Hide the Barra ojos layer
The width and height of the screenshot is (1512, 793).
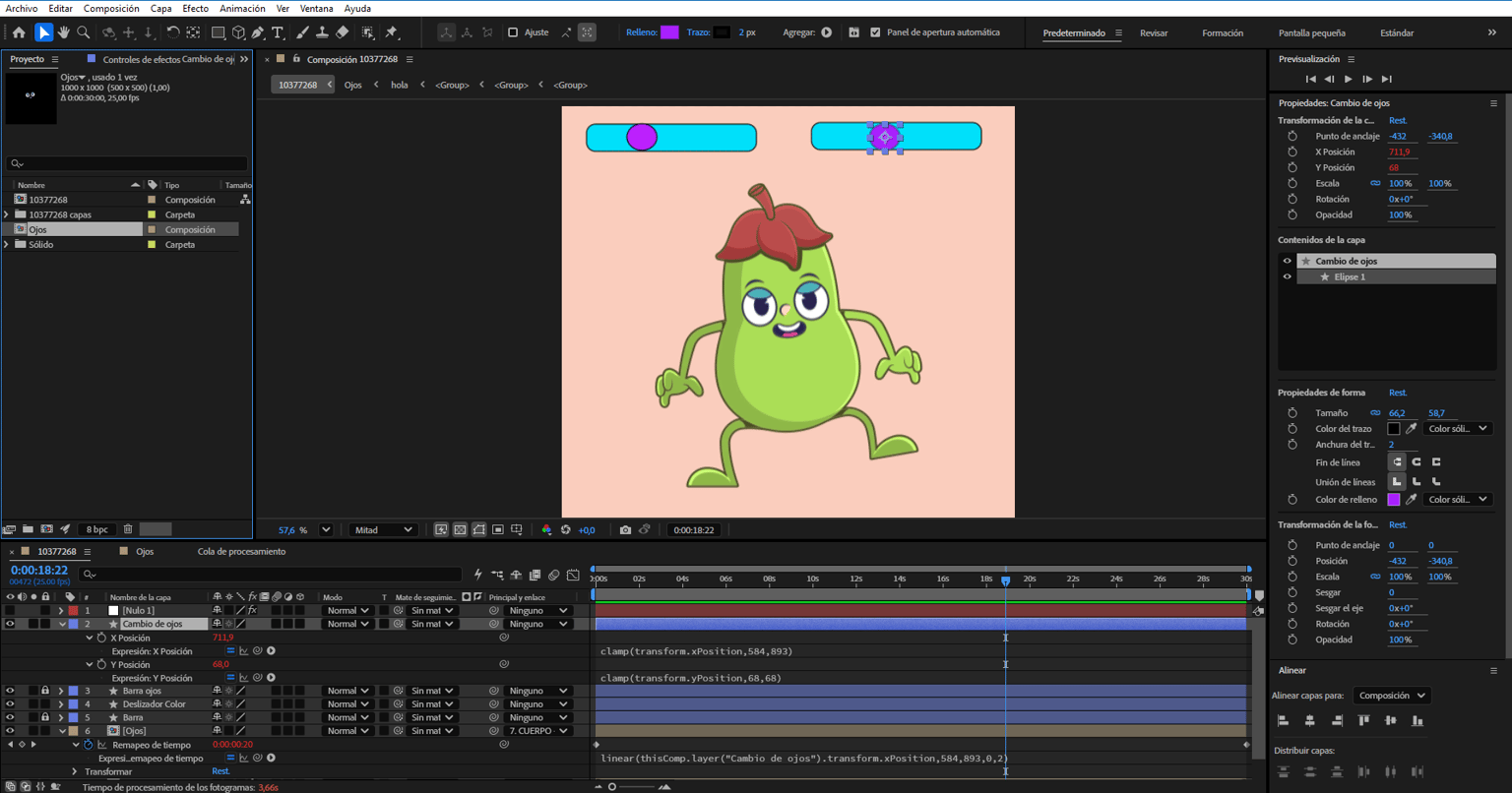10,691
